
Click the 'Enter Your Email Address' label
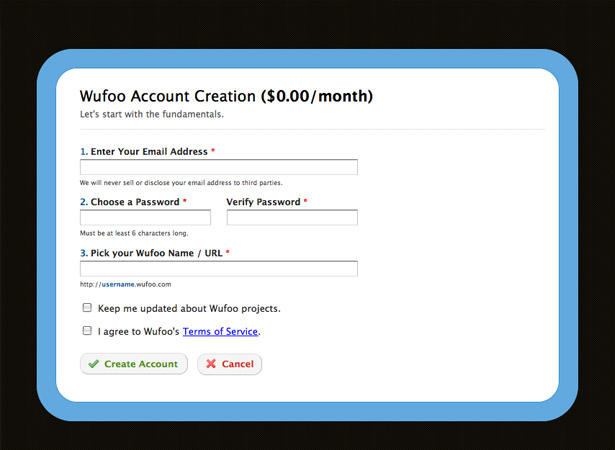click(149, 152)
